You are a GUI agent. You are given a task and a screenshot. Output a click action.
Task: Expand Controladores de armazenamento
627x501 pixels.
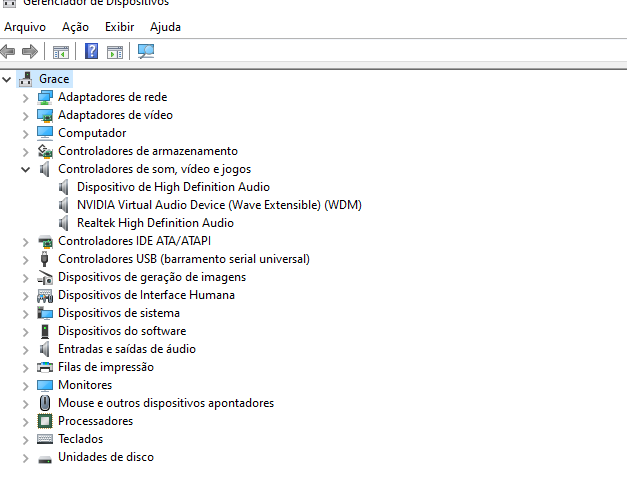(26, 152)
